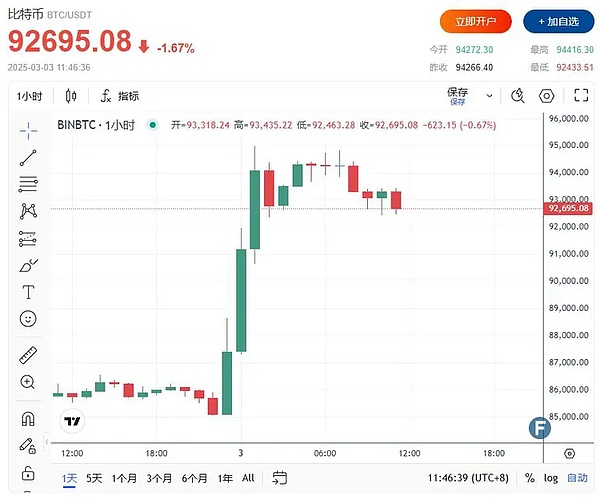600x499 pixels.
Task: Select the trend line drawing tool
Action: (28, 157)
